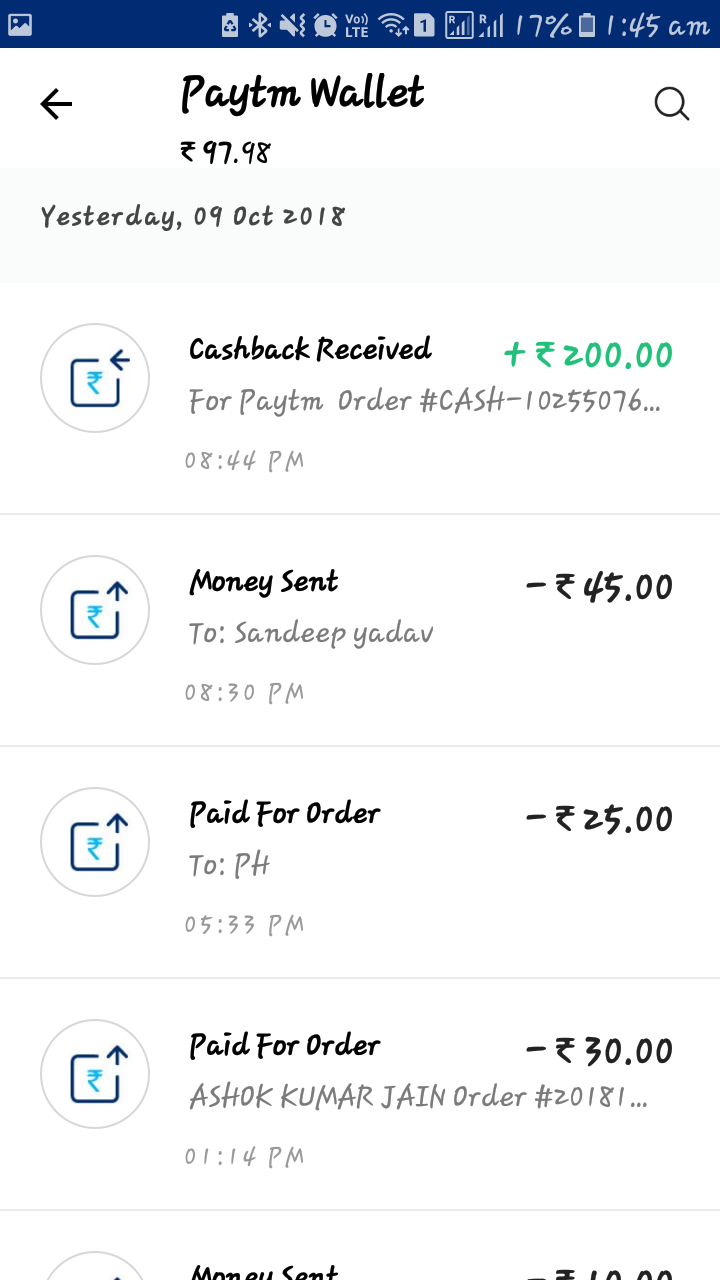Tap the Cashback Received transaction icon
The height and width of the screenshot is (1280, 720).
[x=95, y=378]
